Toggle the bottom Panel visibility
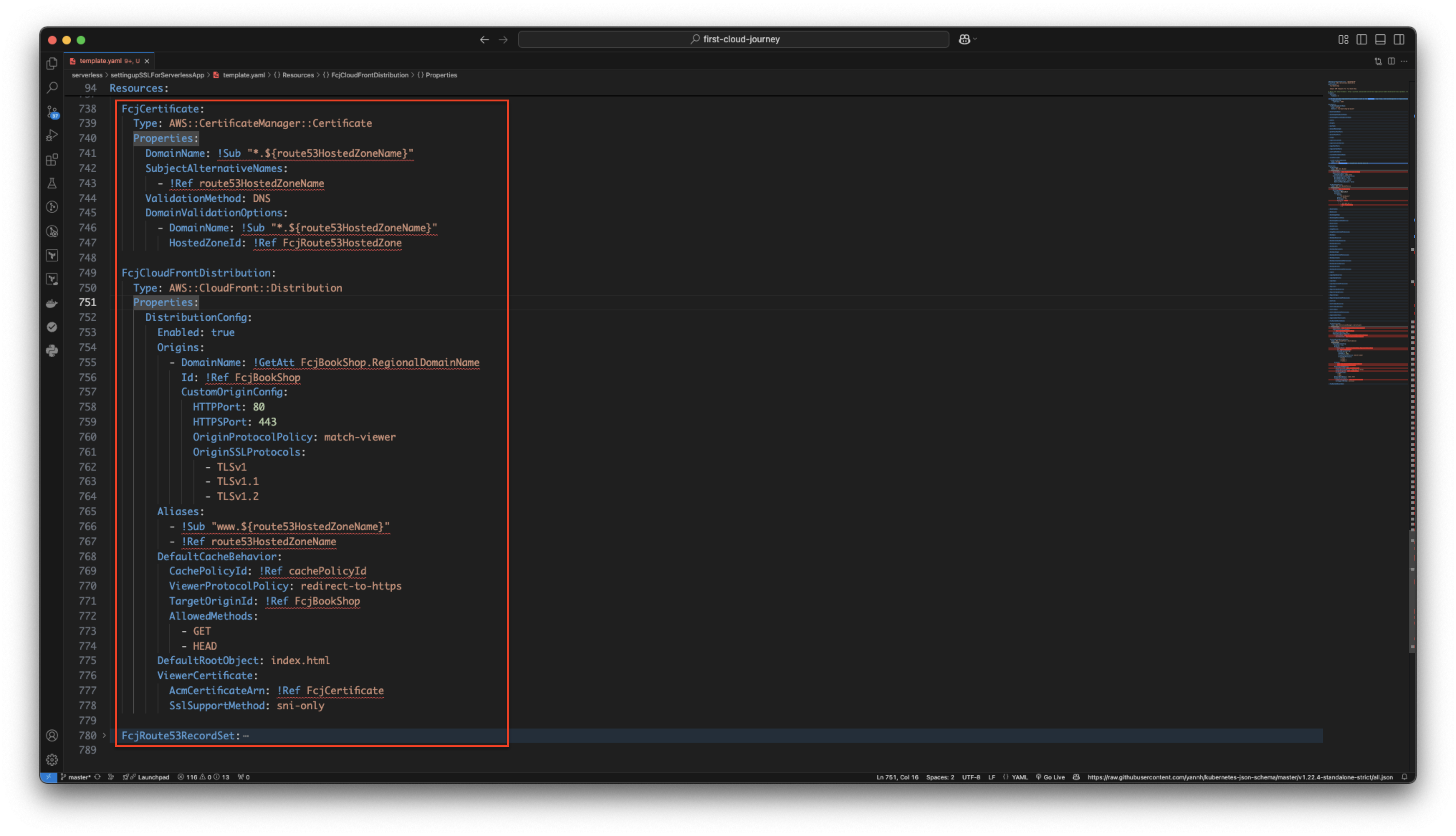The image size is (1456, 836). pyautogui.click(x=1380, y=40)
